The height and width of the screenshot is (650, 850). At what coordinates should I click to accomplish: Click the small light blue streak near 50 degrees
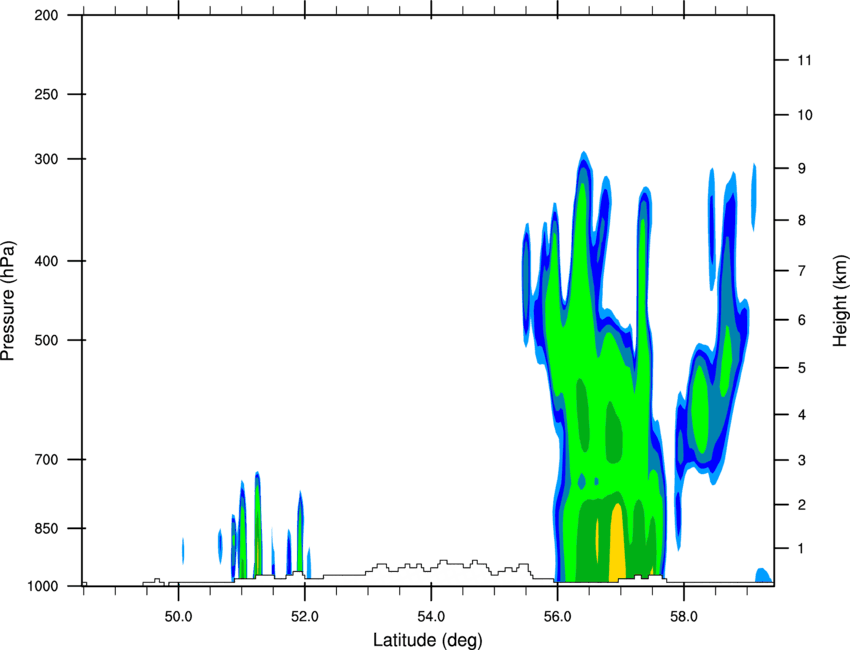(183, 550)
